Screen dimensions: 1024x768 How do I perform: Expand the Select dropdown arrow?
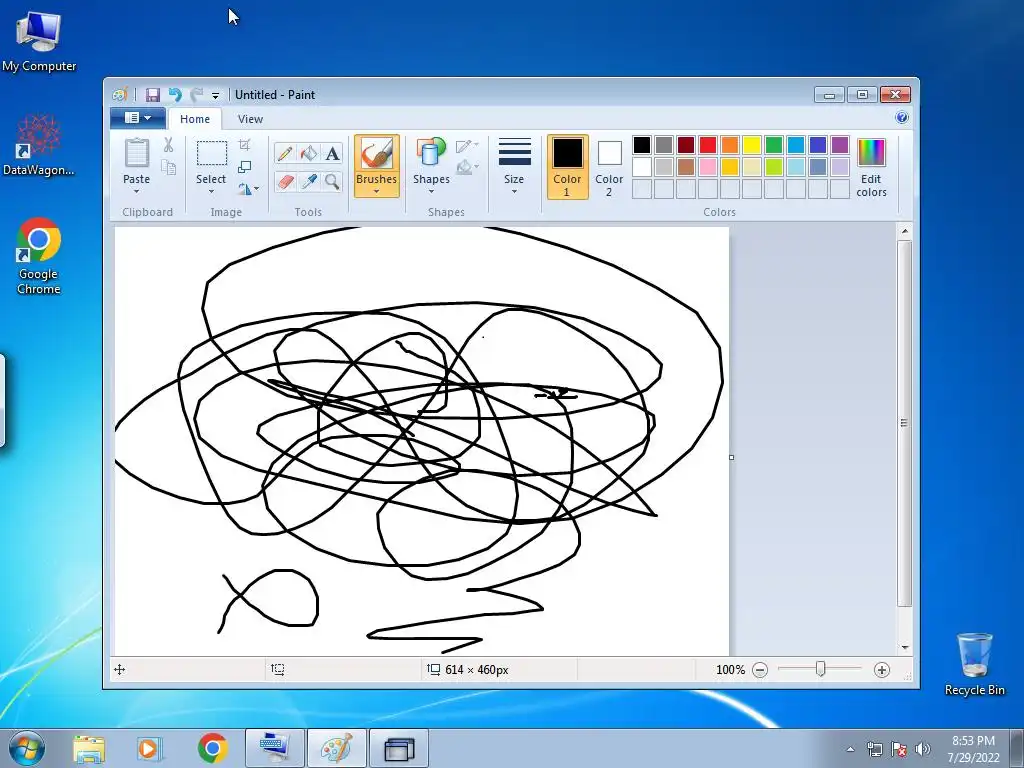point(212,191)
